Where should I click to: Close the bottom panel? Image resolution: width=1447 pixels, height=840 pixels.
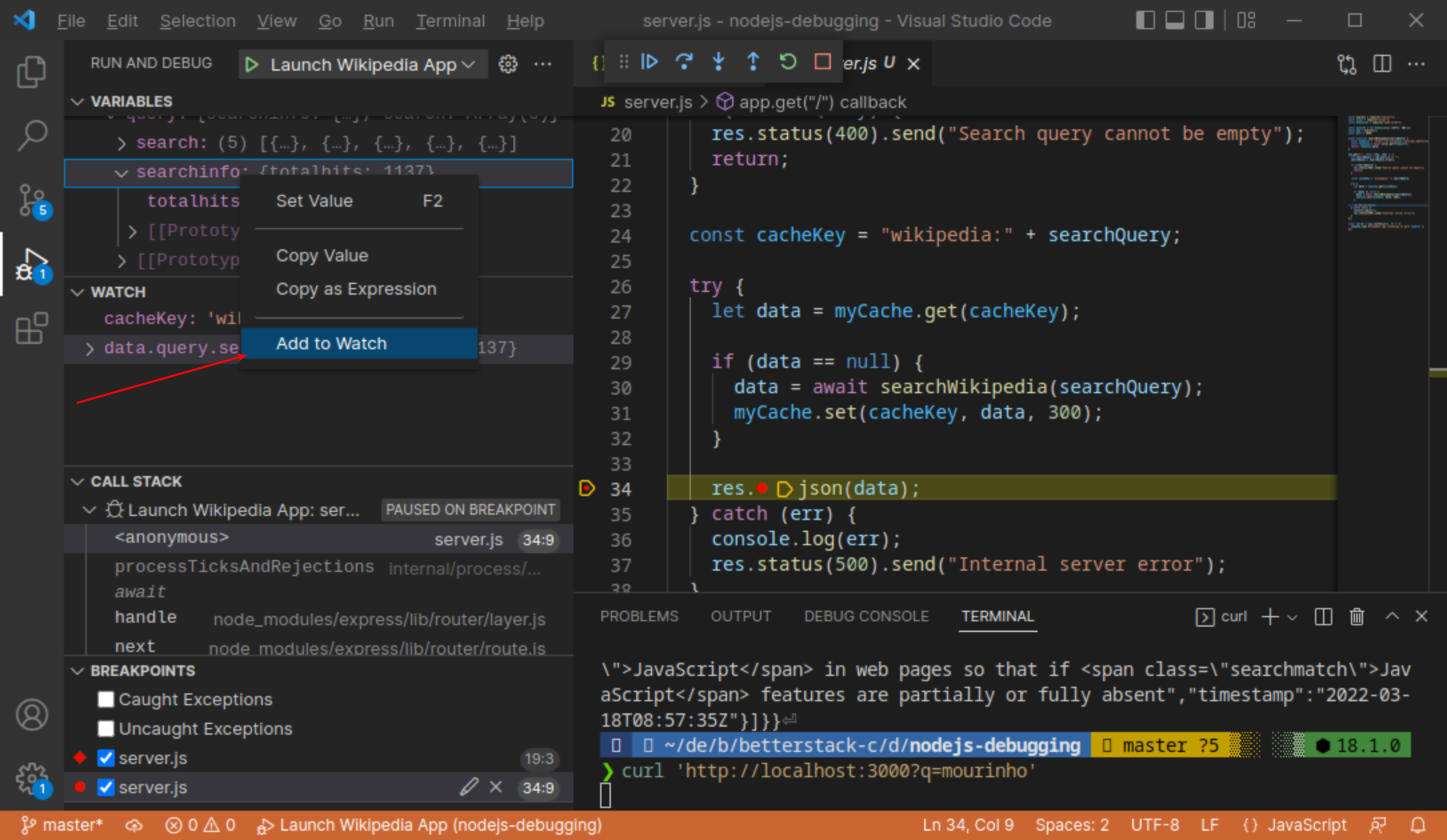(1422, 617)
